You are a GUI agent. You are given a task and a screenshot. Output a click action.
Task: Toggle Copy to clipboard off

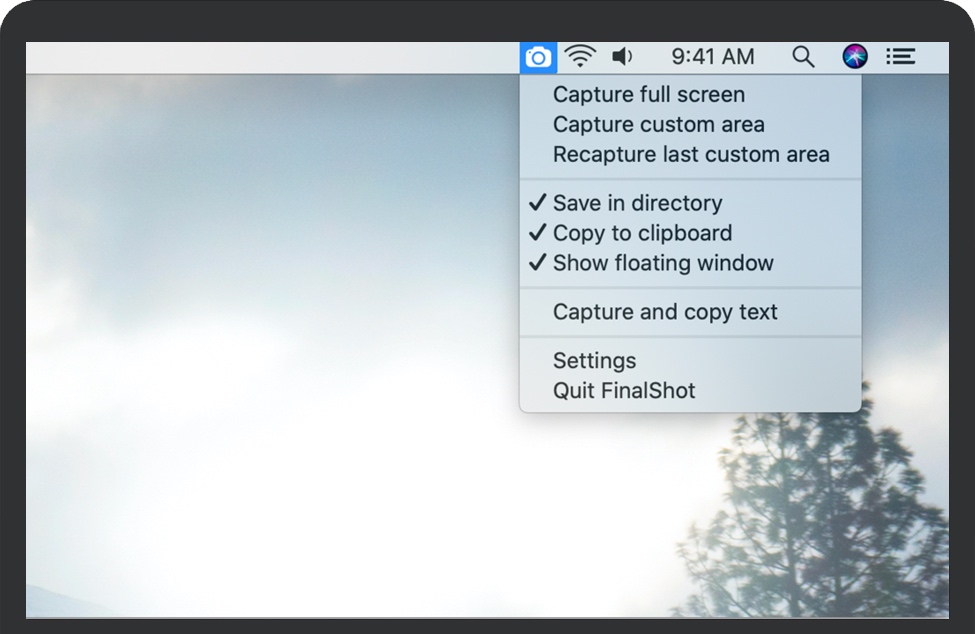click(642, 233)
